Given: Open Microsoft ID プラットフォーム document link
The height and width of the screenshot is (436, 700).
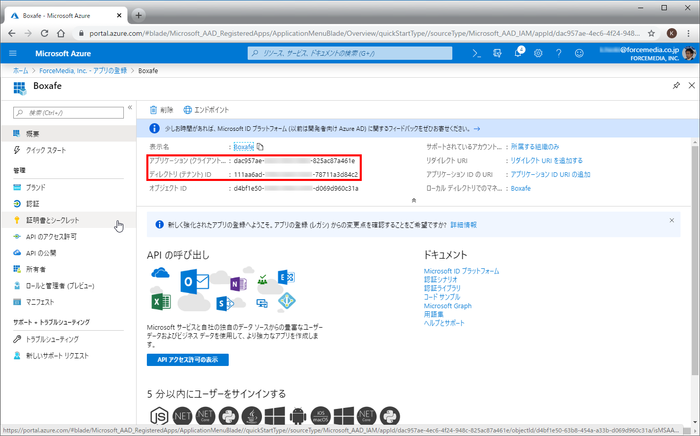Looking at the screenshot, I should tap(461, 271).
